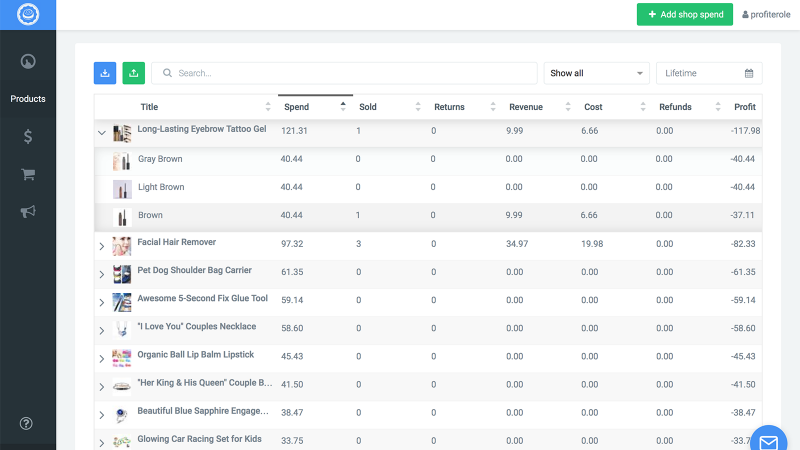800x450 pixels.
Task: Click the calendar icon in date field
Action: coord(748,73)
